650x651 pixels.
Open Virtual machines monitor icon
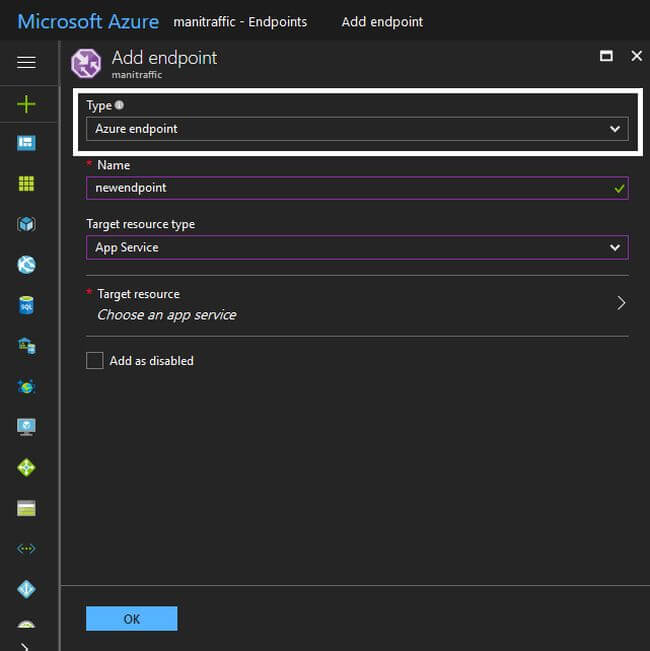[27, 427]
